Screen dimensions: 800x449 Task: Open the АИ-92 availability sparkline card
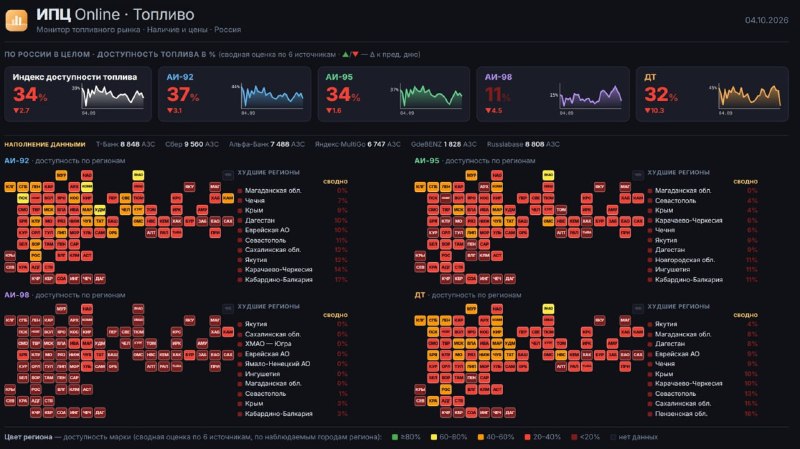tap(235, 94)
